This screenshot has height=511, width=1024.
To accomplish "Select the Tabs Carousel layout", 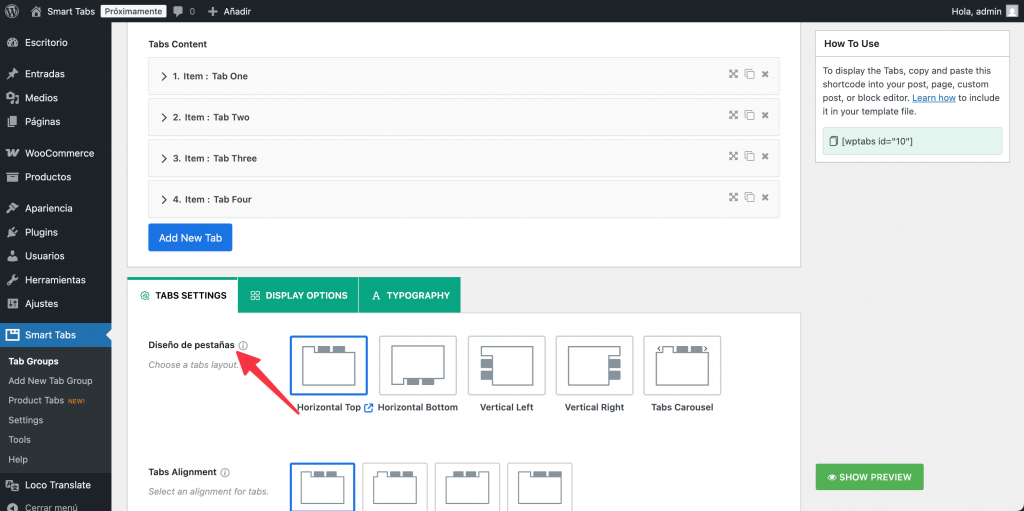I will pos(682,365).
